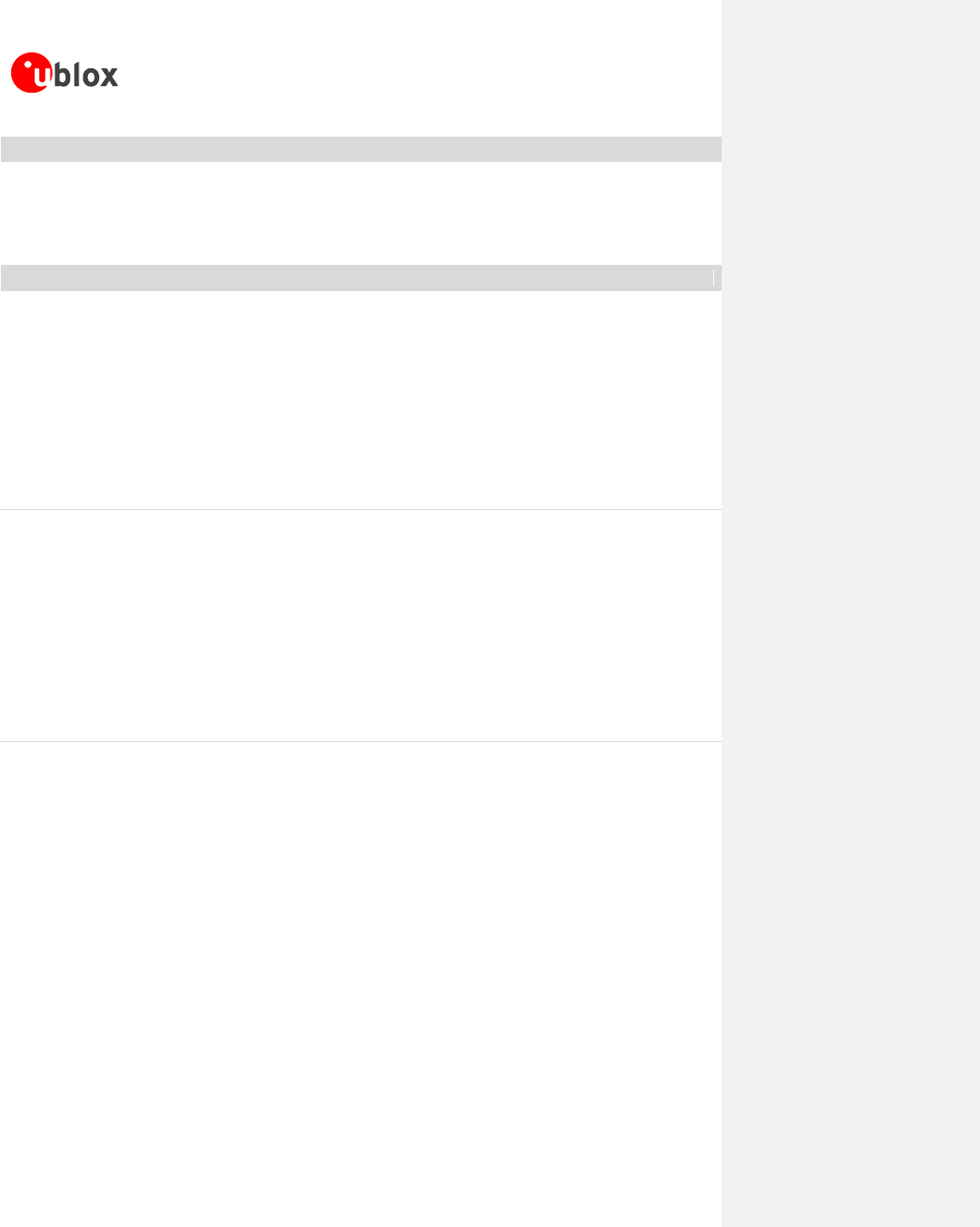Click the u-blox logo
The width and height of the screenshot is (980, 1227).
[x=65, y=73]
